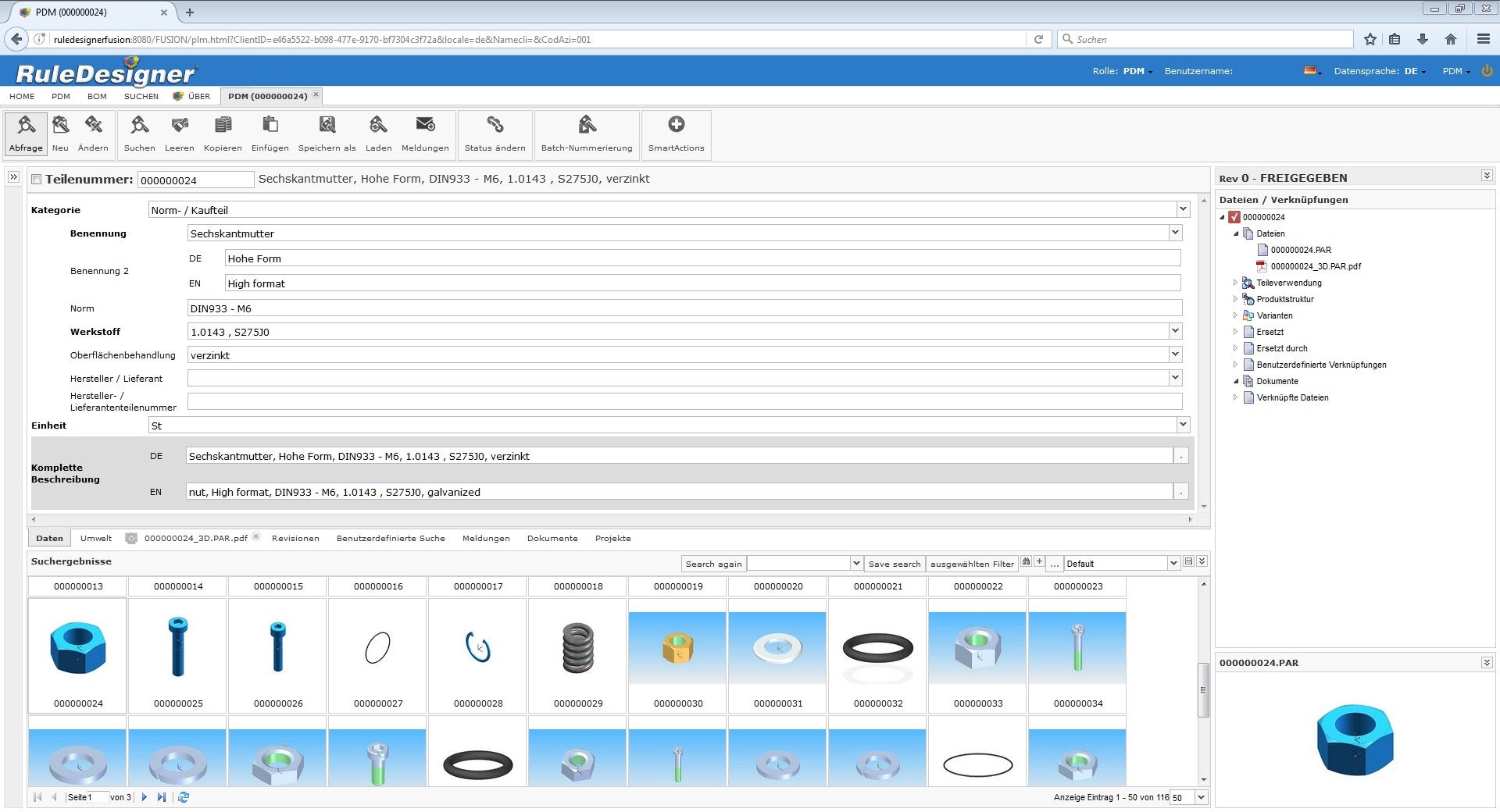
Task: Click the Ändern toolbar icon
Action: point(93,125)
